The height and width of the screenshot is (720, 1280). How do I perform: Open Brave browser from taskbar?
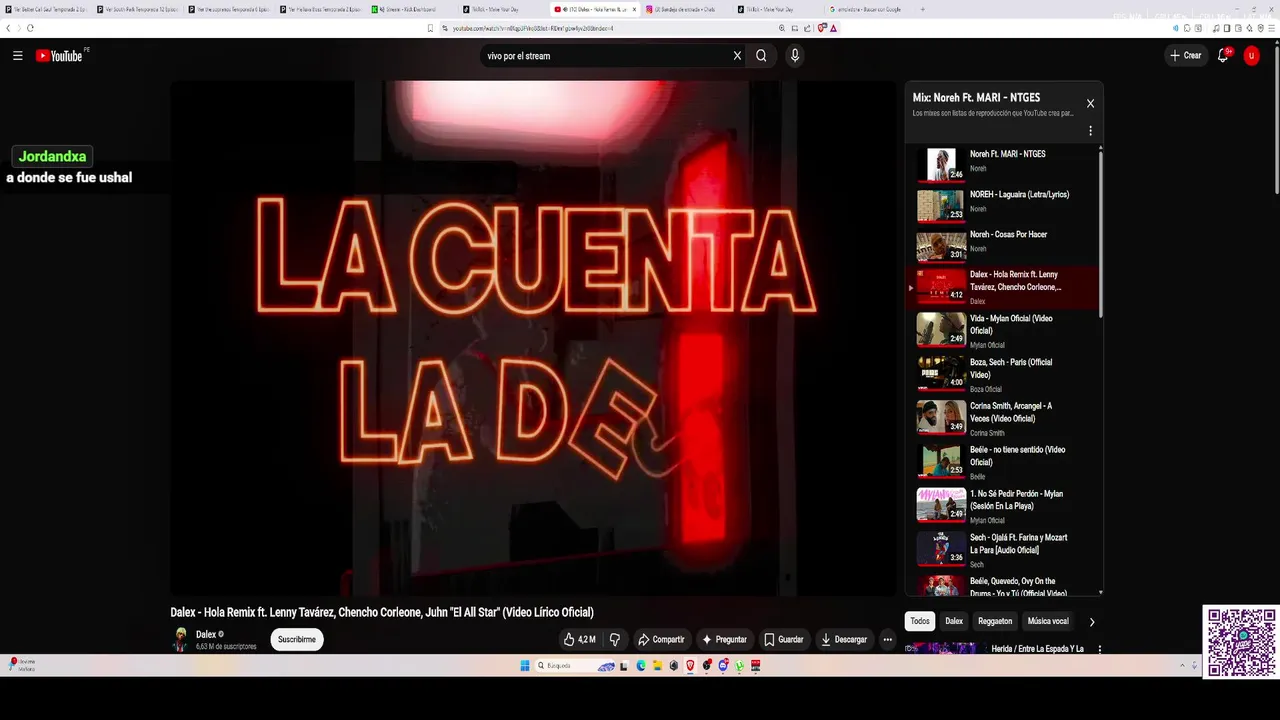tap(690, 665)
